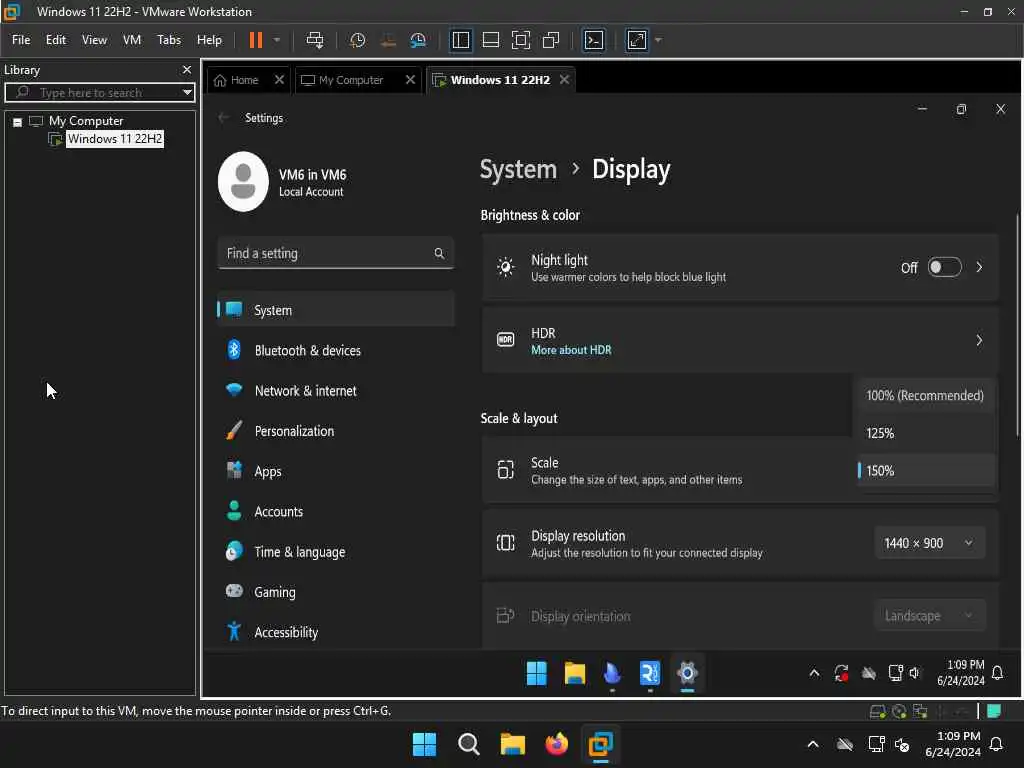Open the Tabs menu
The image size is (1024, 768).
(169, 40)
